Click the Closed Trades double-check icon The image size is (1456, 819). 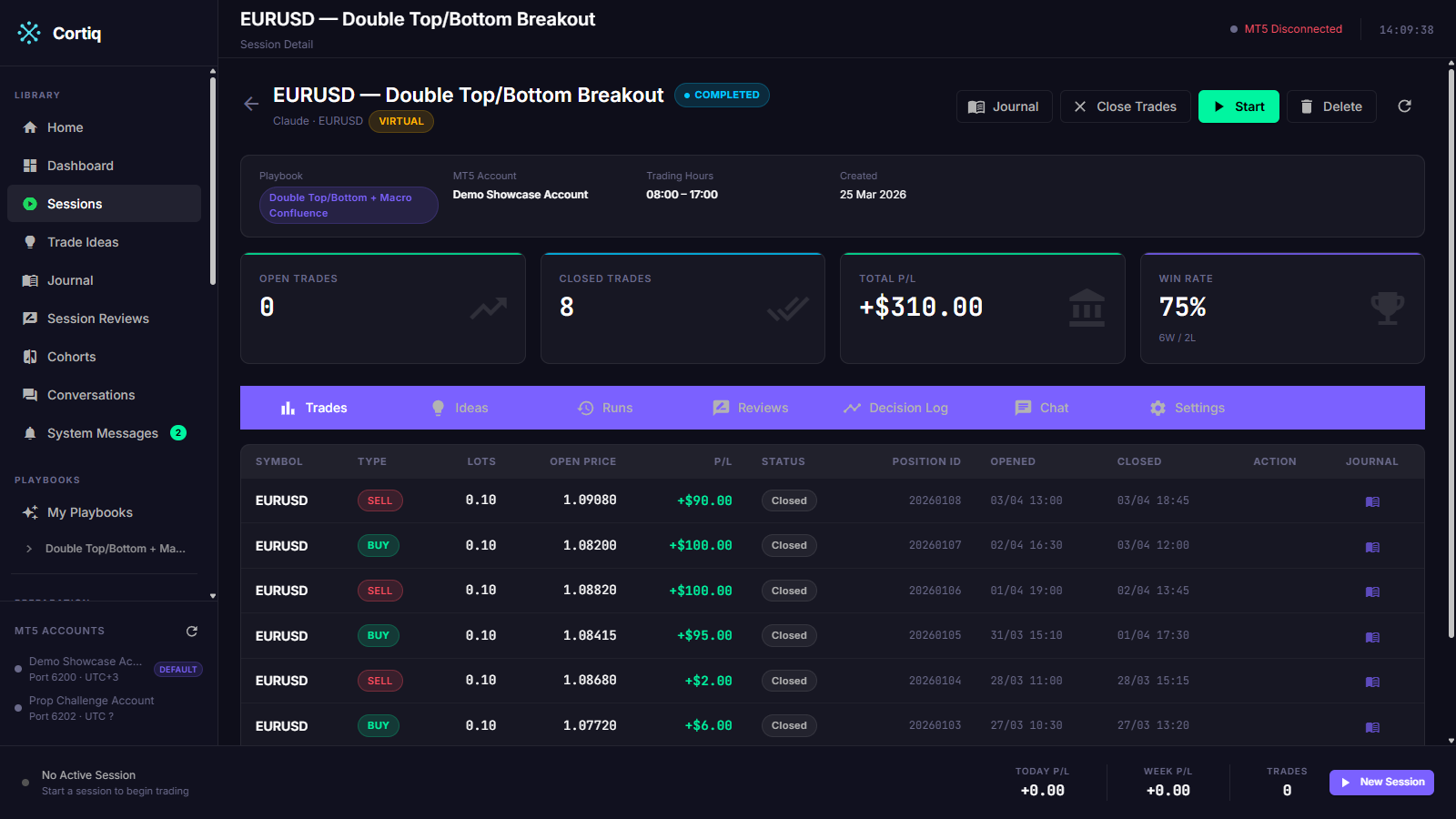(788, 308)
